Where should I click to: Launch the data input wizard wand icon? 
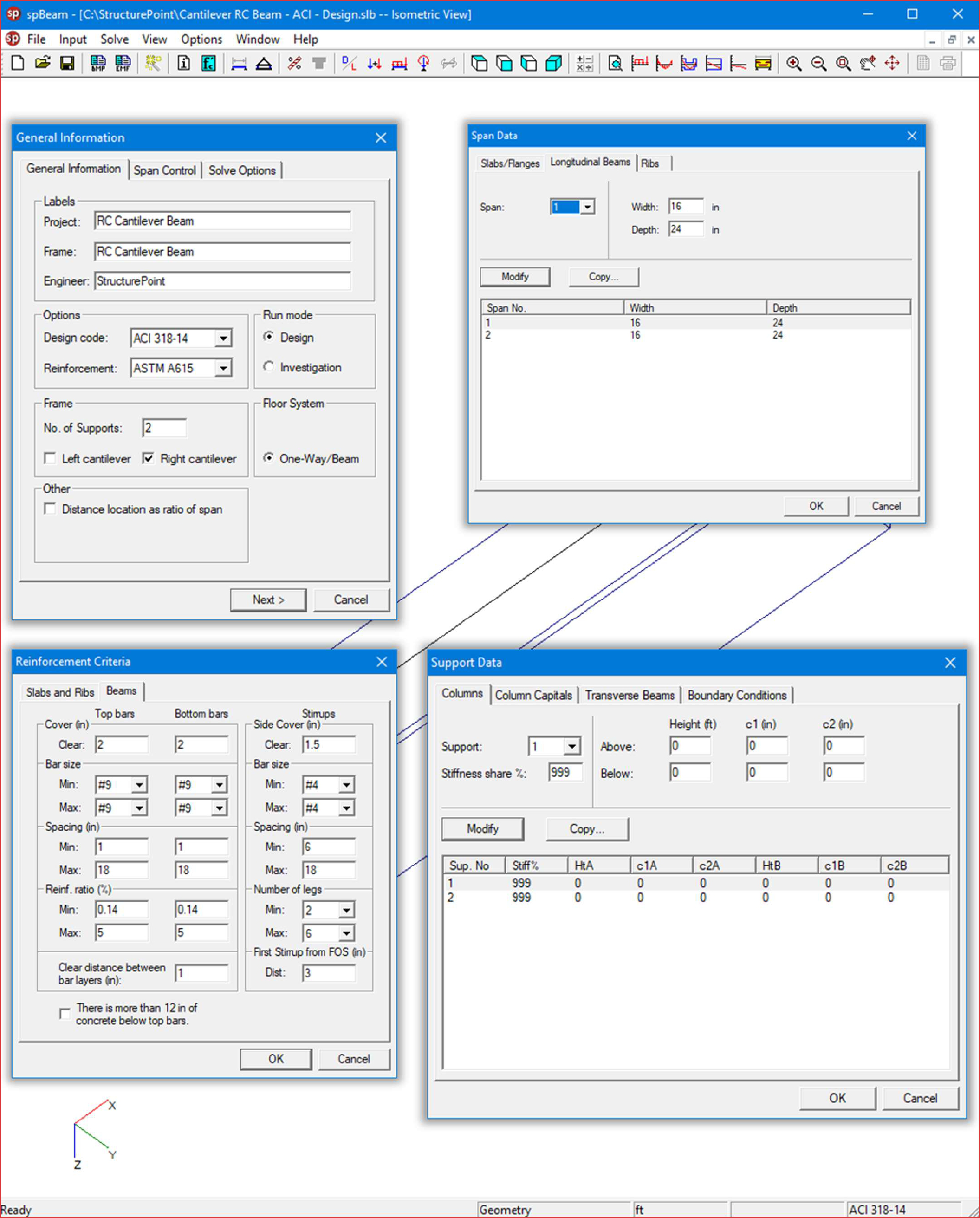(153, 63)
